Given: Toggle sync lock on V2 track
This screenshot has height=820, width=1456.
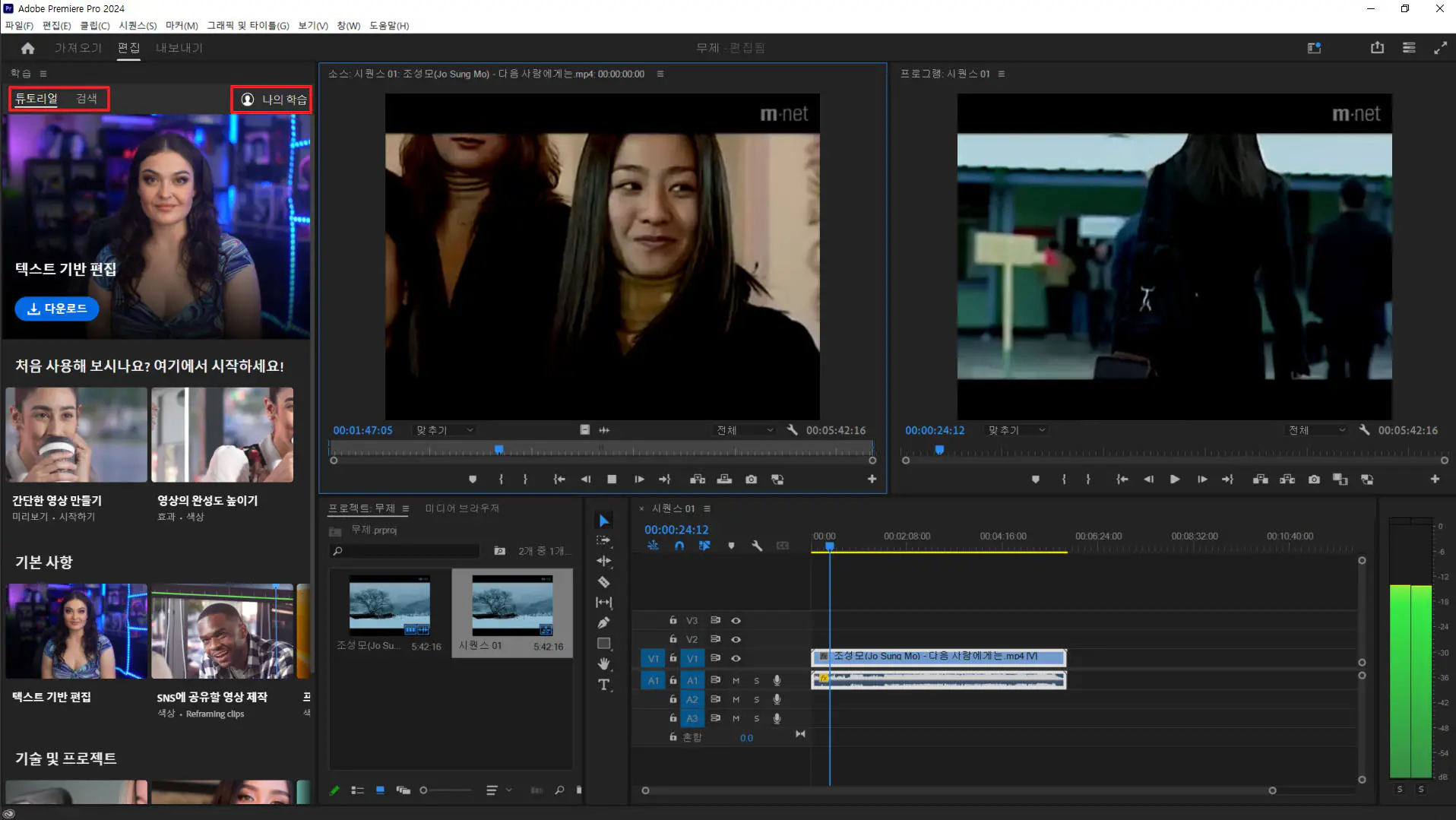Looking at the screenshot, I should [x=715, y=640].
